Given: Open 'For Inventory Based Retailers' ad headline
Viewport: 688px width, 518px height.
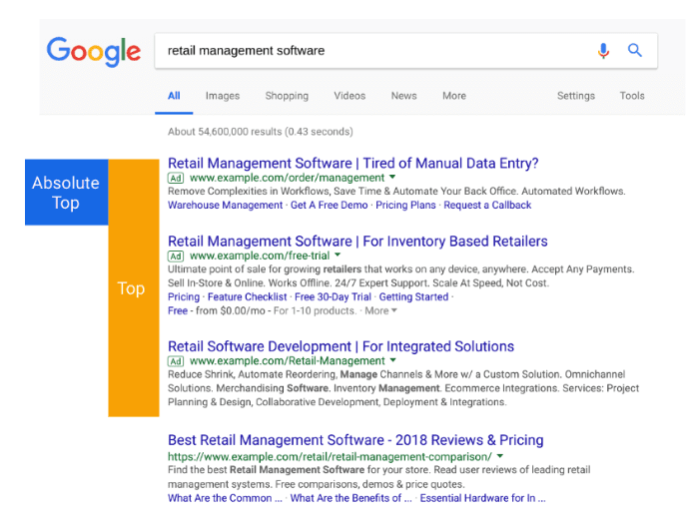Looking at the screenshot, I should (357, 241).
